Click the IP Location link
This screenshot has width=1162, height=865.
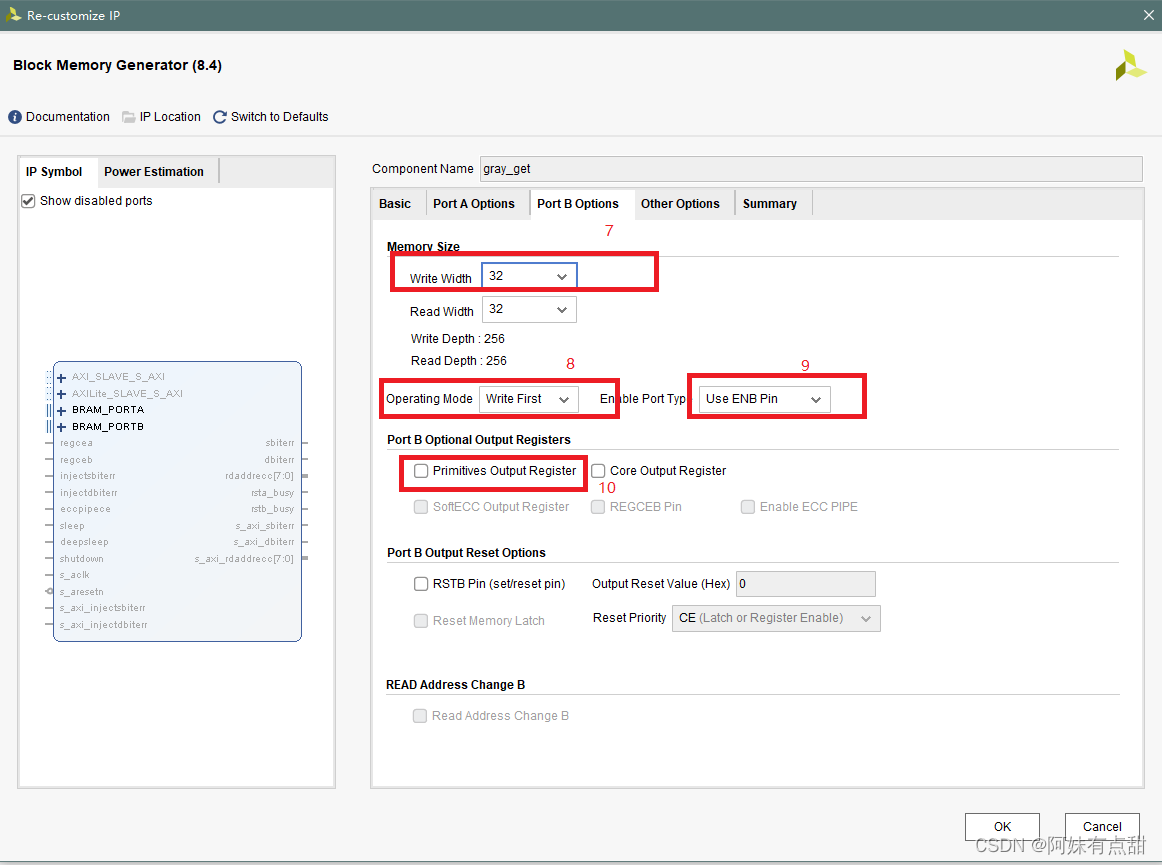coord(170,117)
